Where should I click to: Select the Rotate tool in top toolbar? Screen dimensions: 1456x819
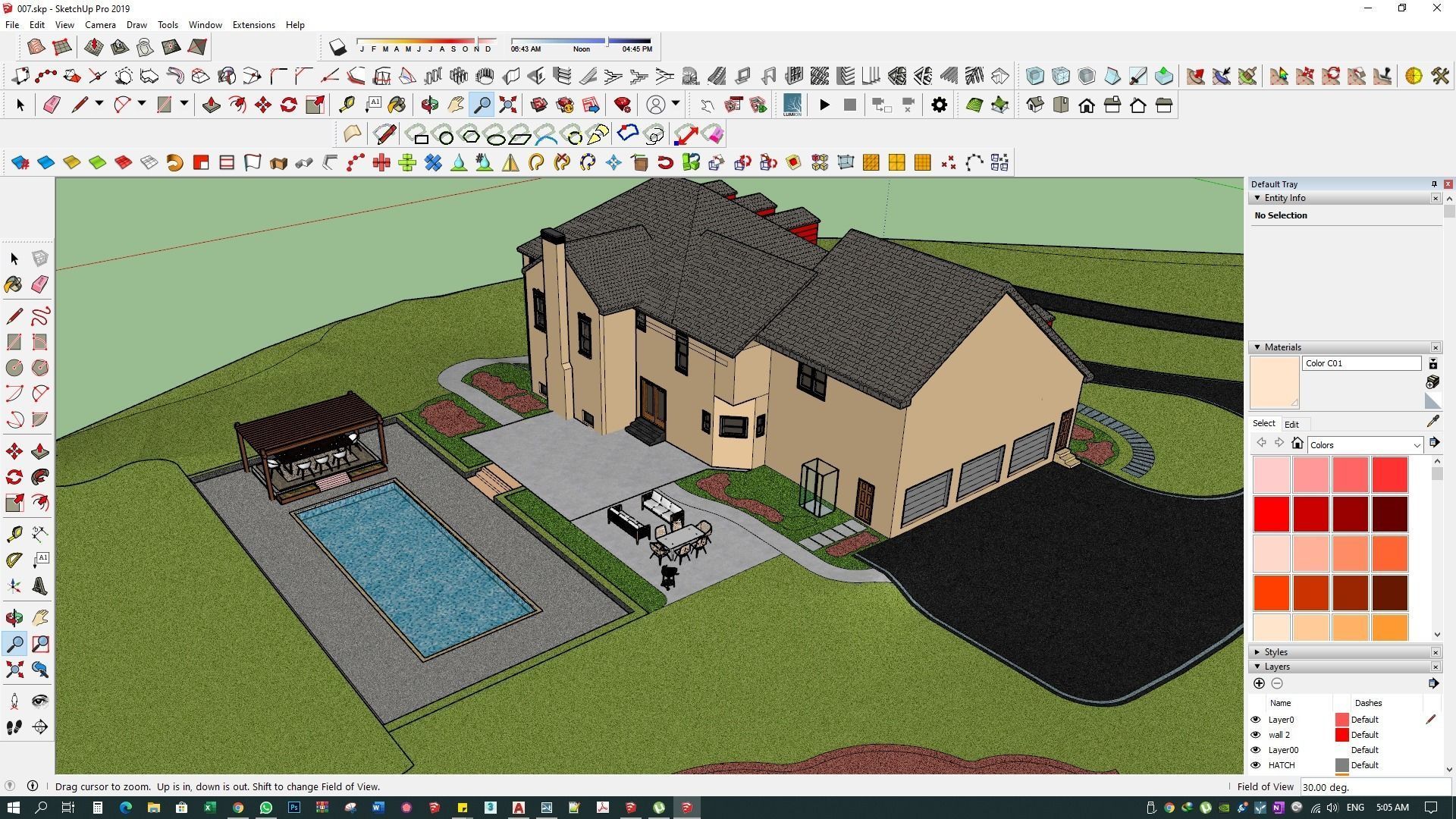coord(289,105)
